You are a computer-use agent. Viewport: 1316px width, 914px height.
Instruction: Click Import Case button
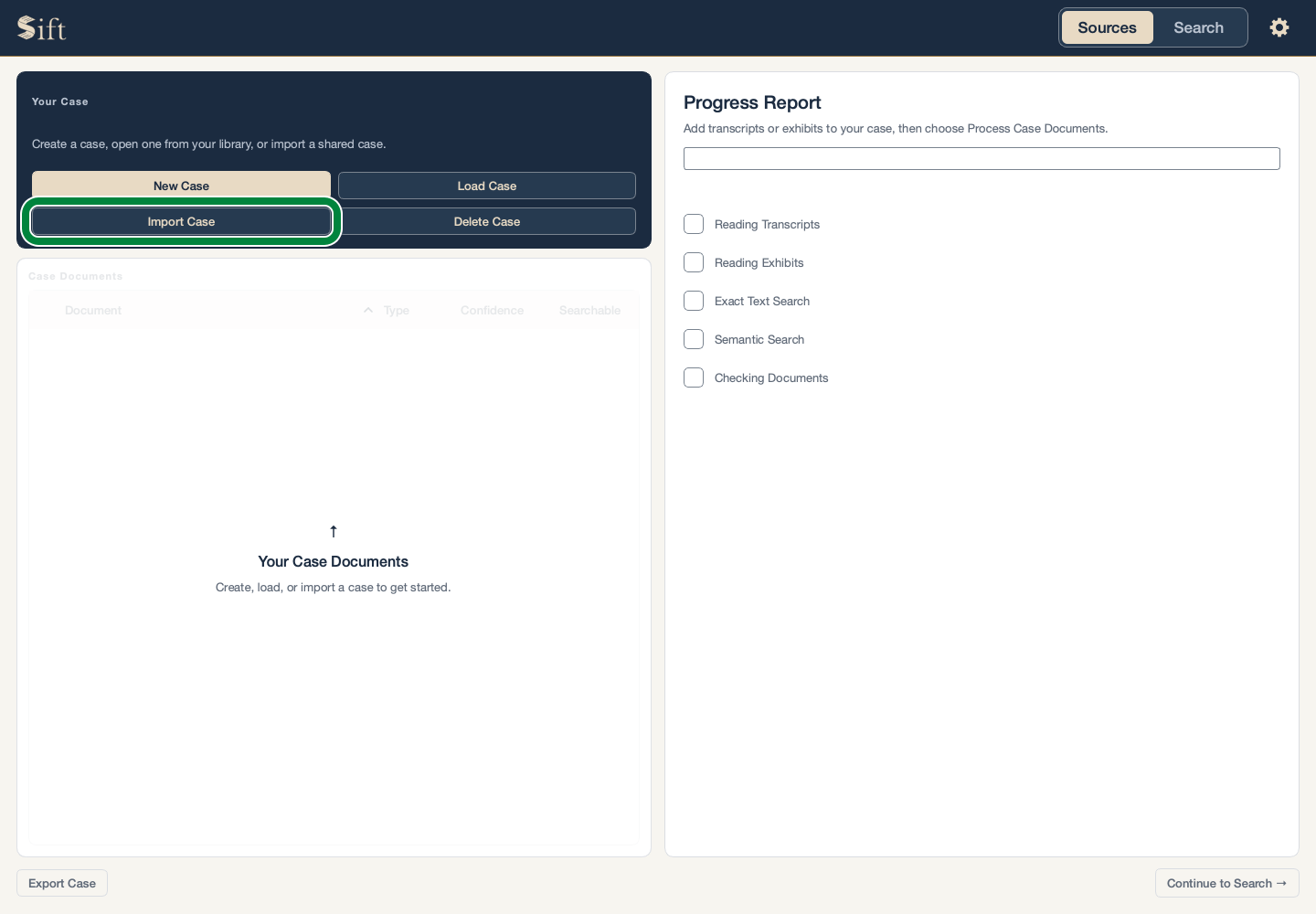pyautogui.click(x=181, y=221)
